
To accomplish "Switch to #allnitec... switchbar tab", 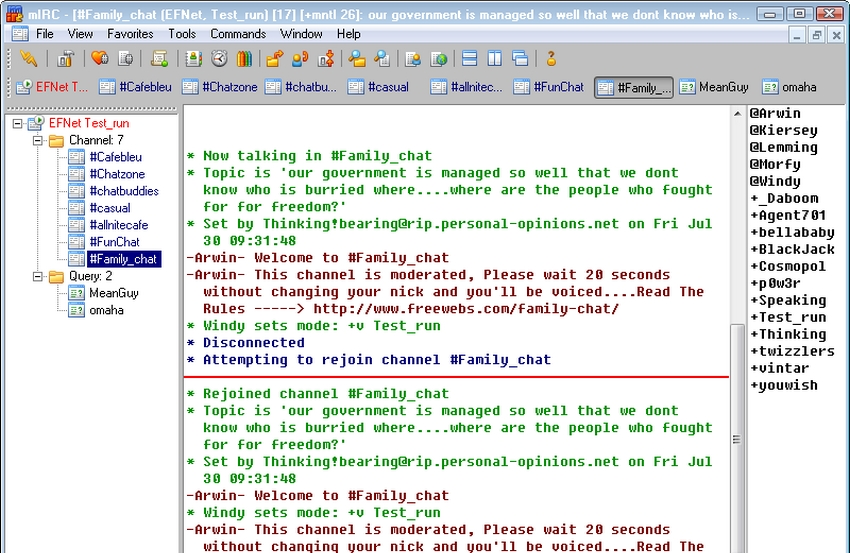I will tap(468, 87).
